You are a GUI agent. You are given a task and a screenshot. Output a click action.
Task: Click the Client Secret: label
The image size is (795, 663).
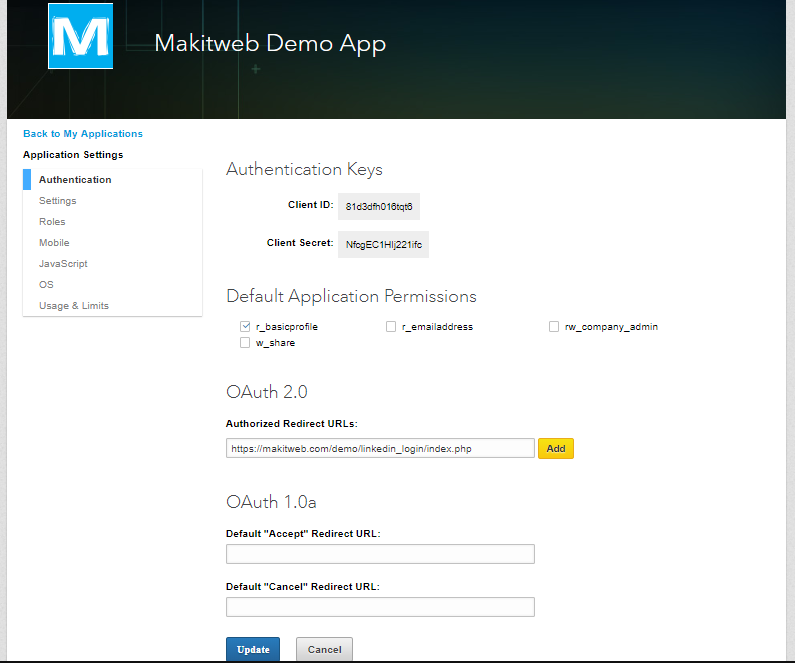pos(300,243)
